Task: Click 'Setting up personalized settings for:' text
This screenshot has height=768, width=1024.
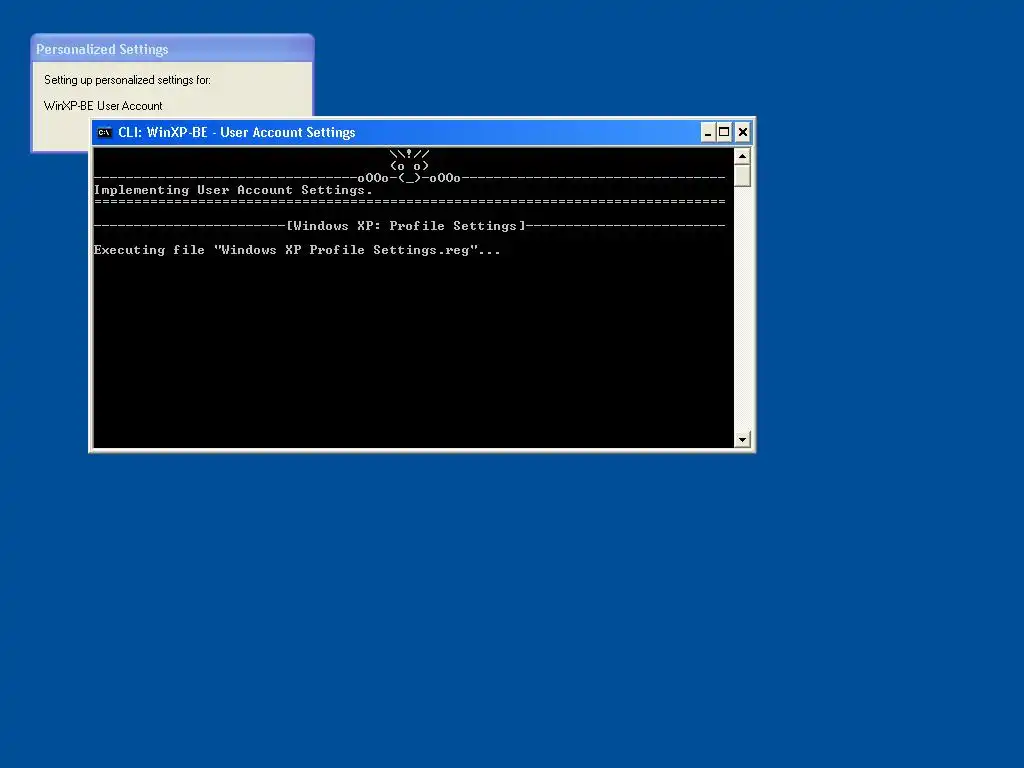Action: pos(127,80)
